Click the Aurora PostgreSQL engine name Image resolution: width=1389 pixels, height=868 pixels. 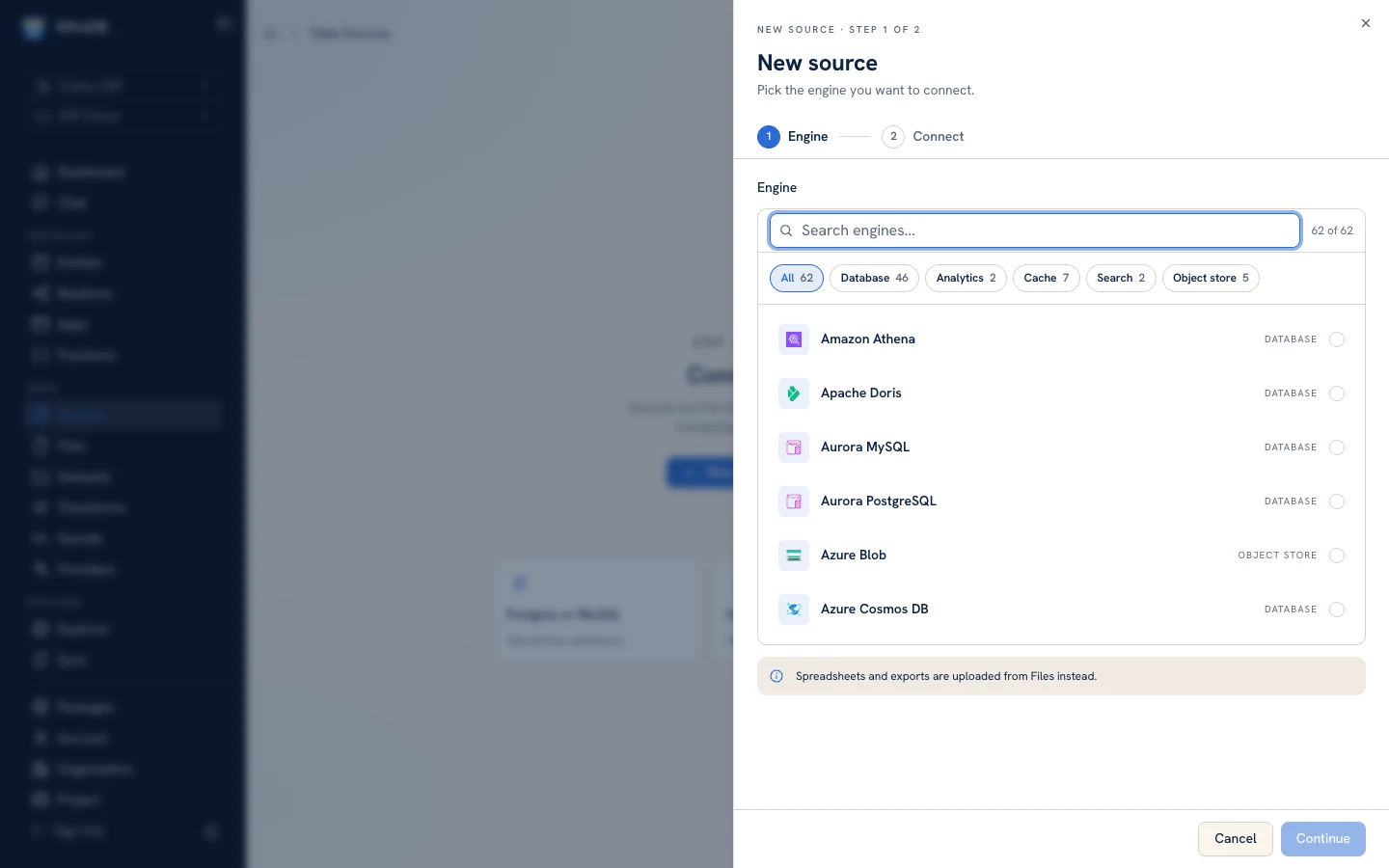click(x=879, y=502)
